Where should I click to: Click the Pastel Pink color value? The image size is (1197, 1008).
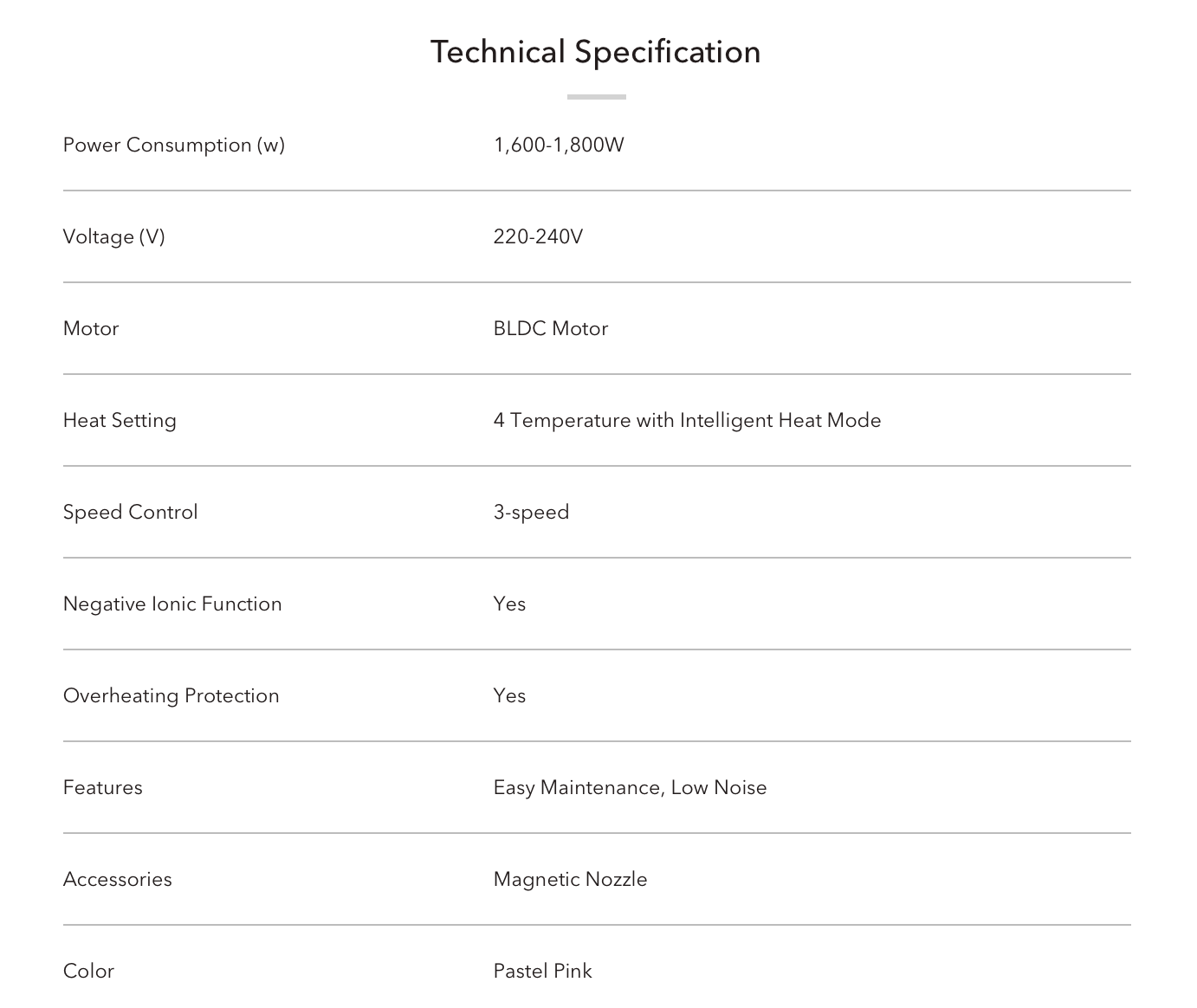click(542, 971)
